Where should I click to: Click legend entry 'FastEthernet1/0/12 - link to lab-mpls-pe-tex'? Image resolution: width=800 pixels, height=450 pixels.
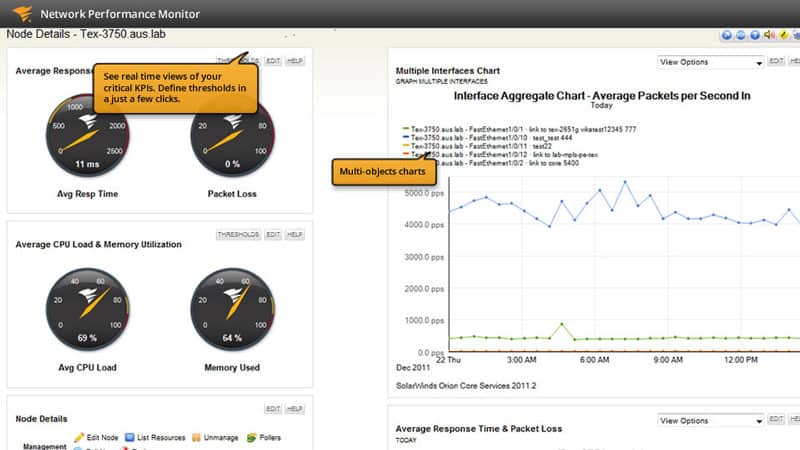504,155
